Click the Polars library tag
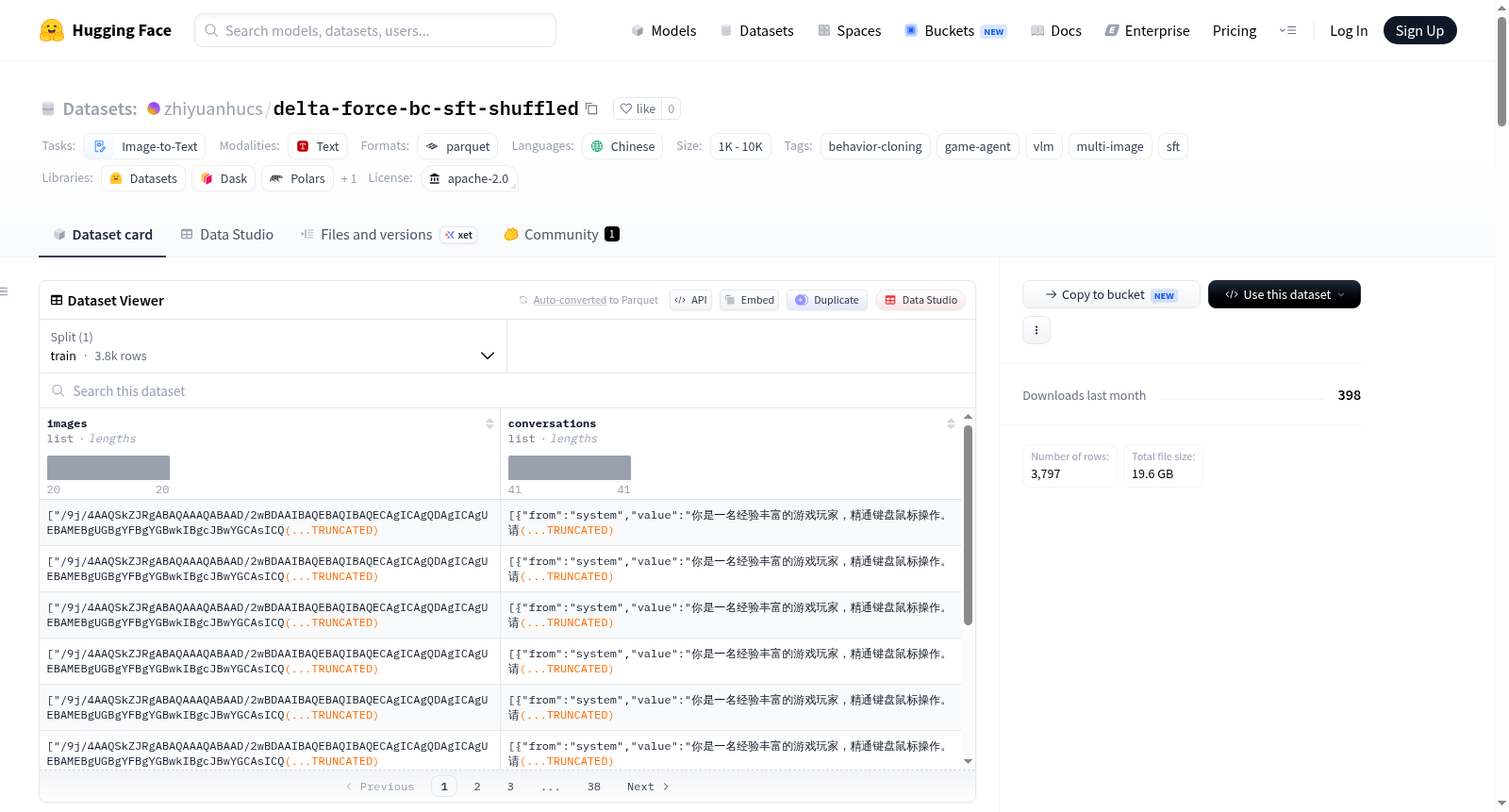Image resolution: width=1509 pixels, height=812 pixels. [x=297, y=178]
